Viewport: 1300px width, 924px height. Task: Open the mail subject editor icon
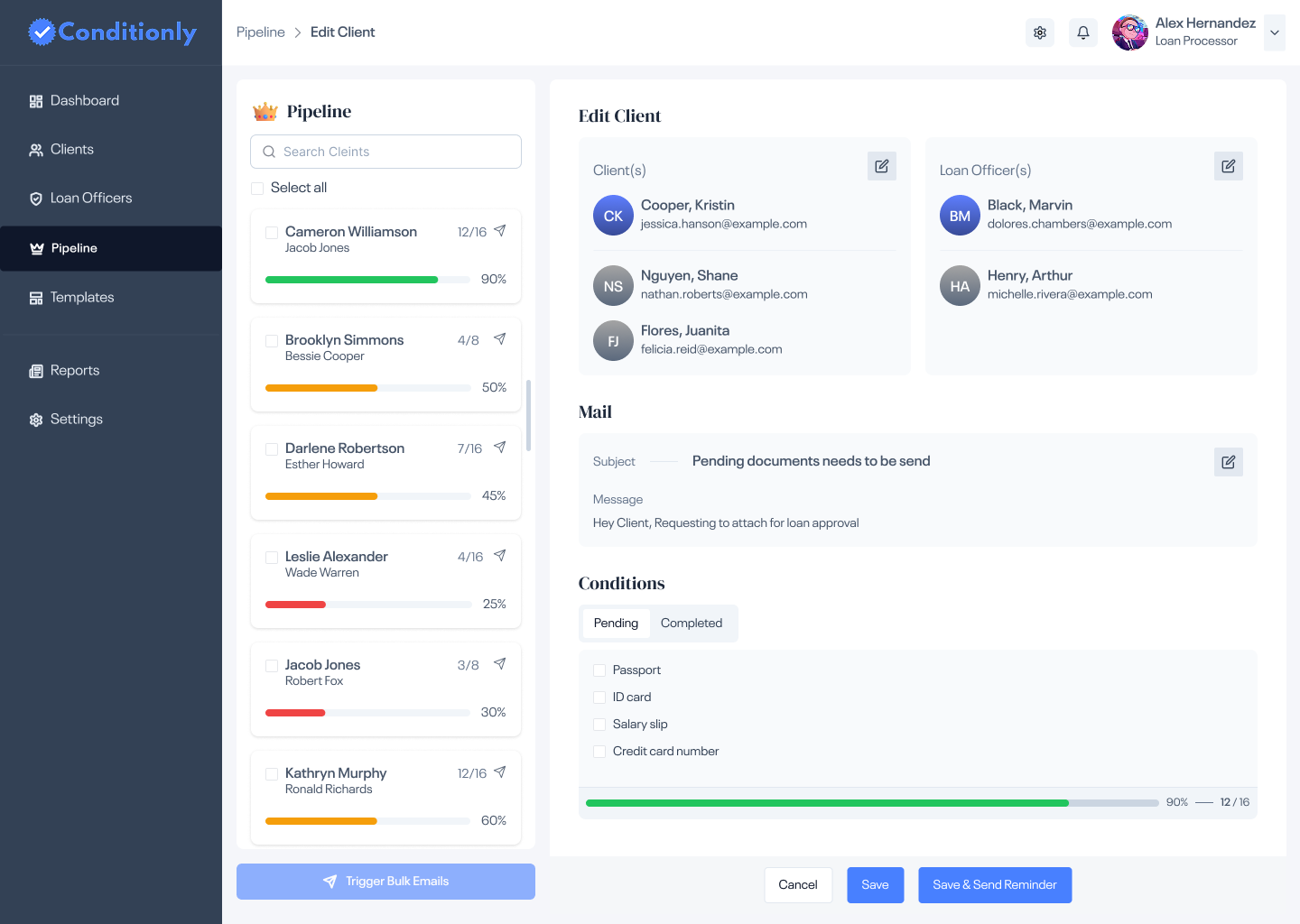(x=1228, y=461)
